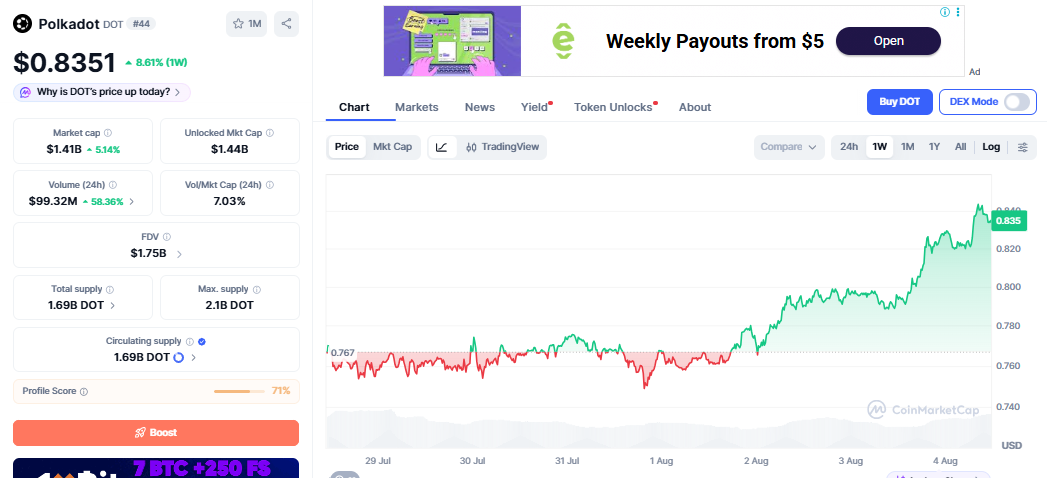The image size is (1047, 478).
Task: Click the $1.44B unlocked market cap value
Action: pyautogui.click(x=230, y=150)
